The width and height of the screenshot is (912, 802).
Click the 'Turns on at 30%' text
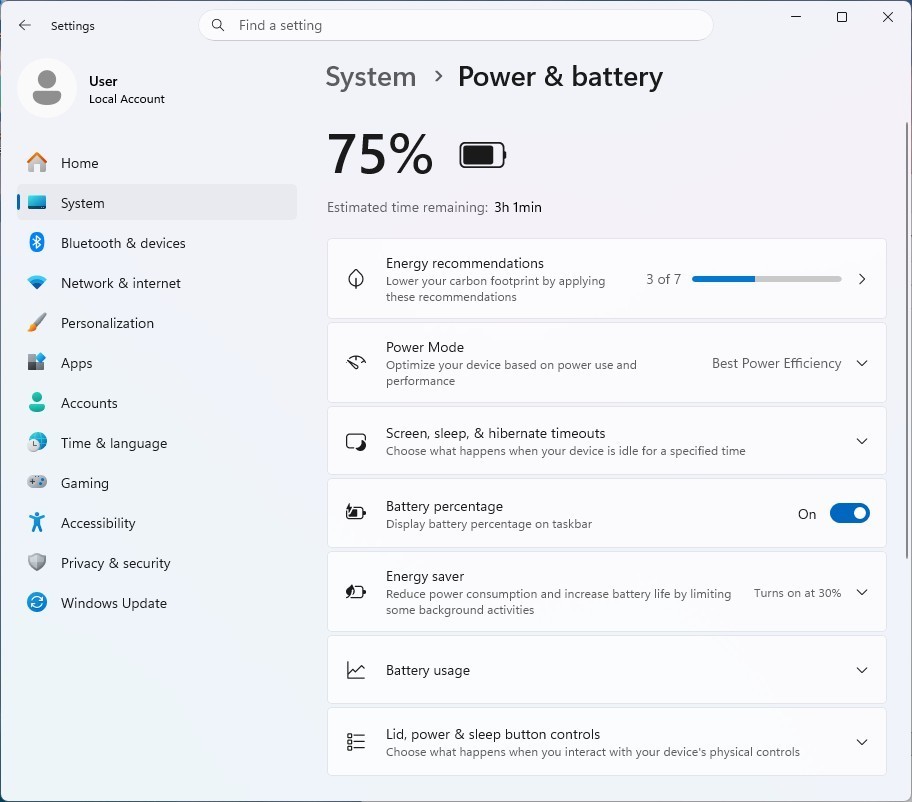pyautogui.click(x=797, y=593)
